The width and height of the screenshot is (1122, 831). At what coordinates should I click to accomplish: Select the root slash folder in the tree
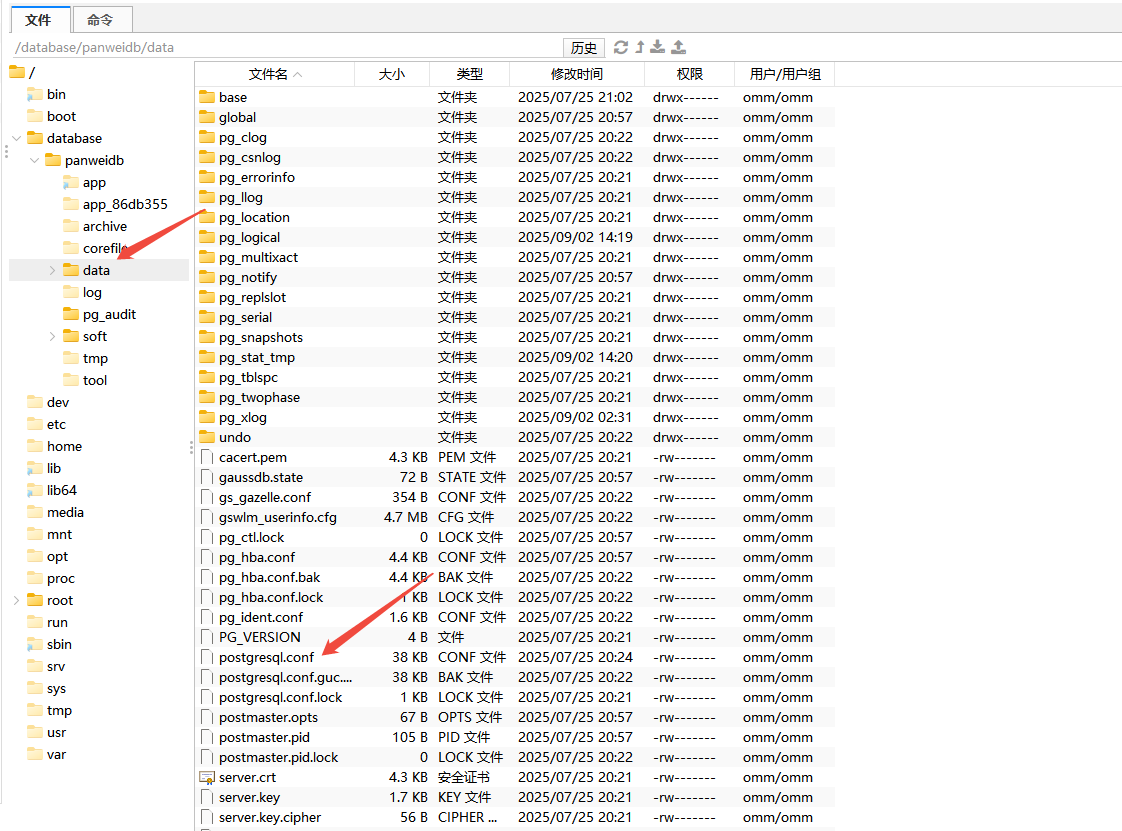coord(23,72)
